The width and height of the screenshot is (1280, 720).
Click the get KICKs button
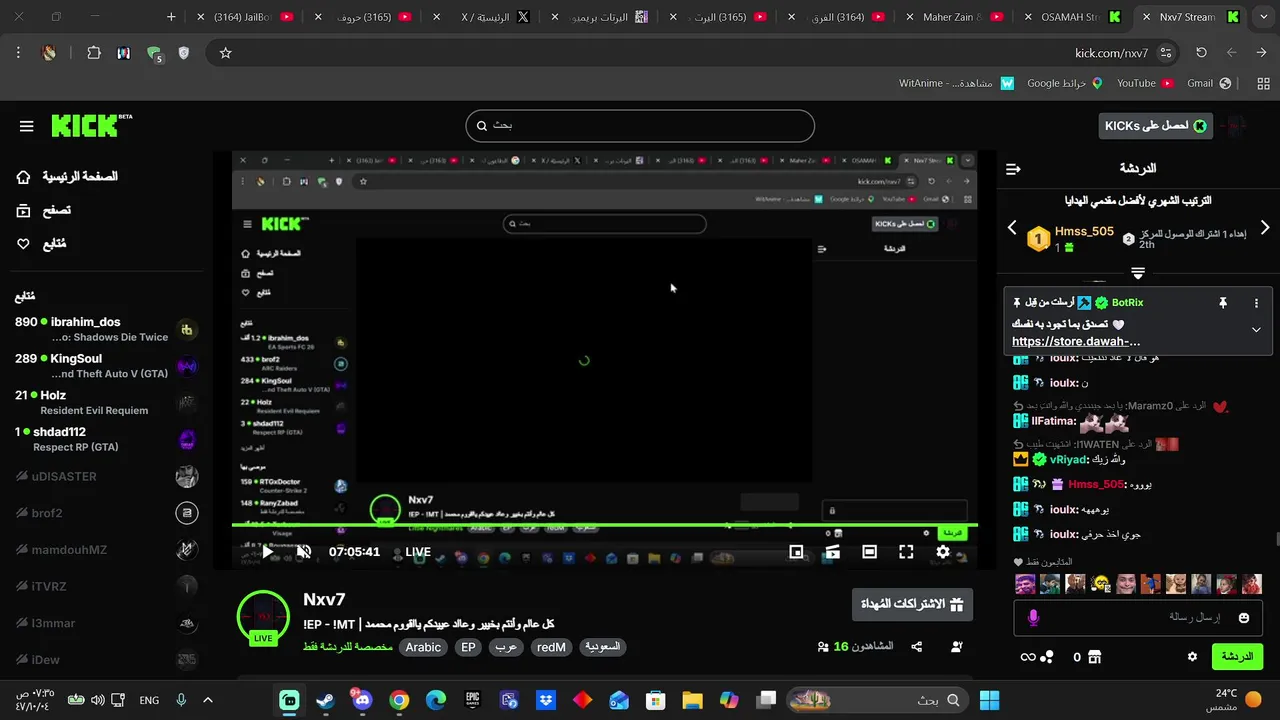point(1155,126)
